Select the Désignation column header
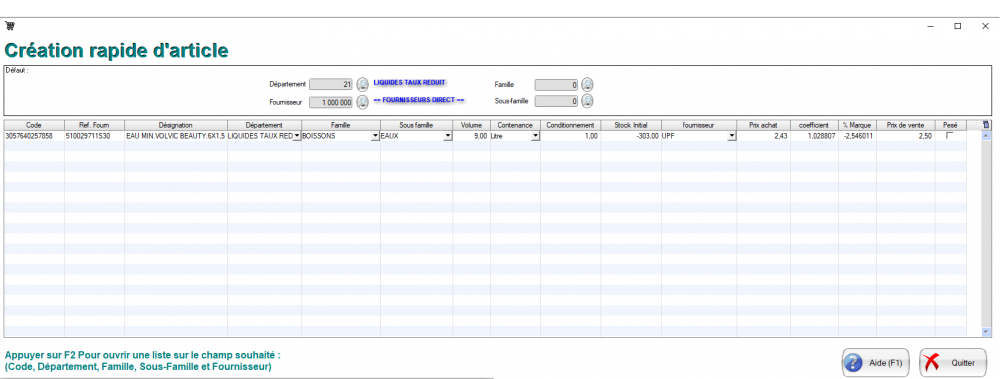 [x=176, y=125]
